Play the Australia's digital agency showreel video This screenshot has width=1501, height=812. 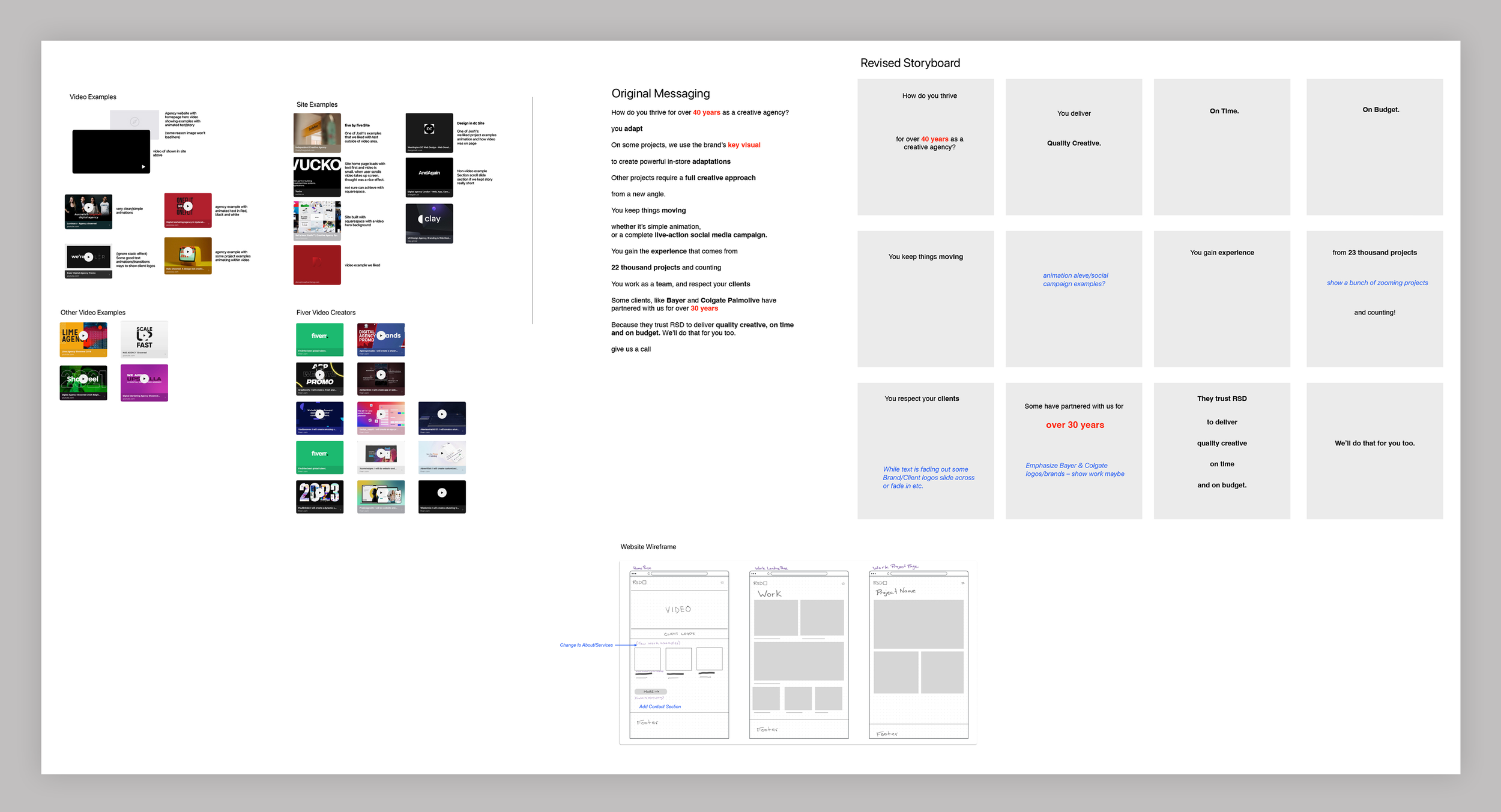tap(88, 208)
